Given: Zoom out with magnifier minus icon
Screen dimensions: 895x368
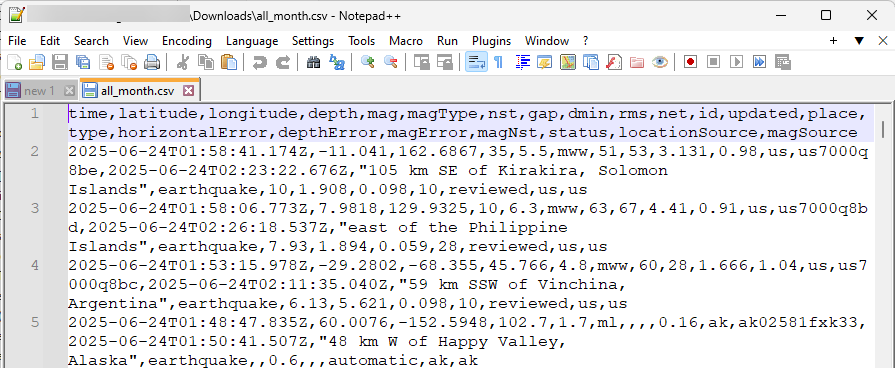Looking at the screenshot, I should tap(390, 62).
